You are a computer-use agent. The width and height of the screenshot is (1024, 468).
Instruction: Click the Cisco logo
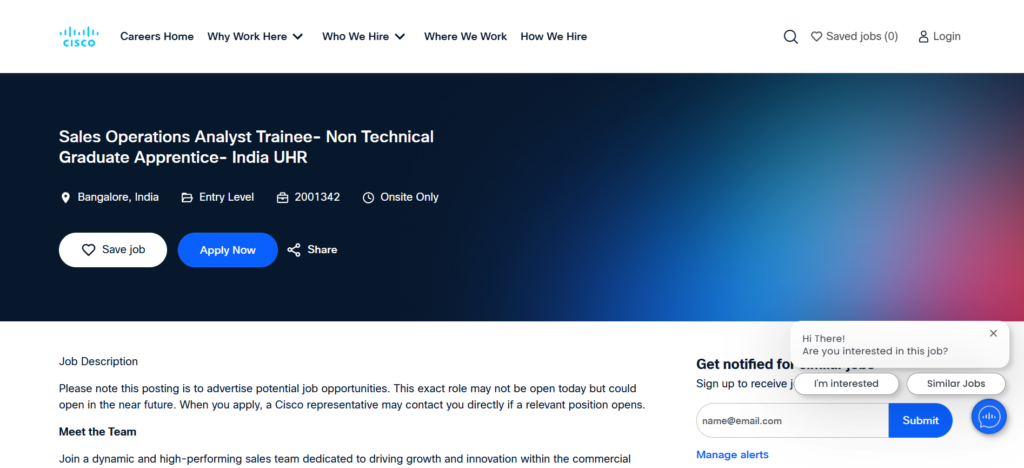coord(79,37)
